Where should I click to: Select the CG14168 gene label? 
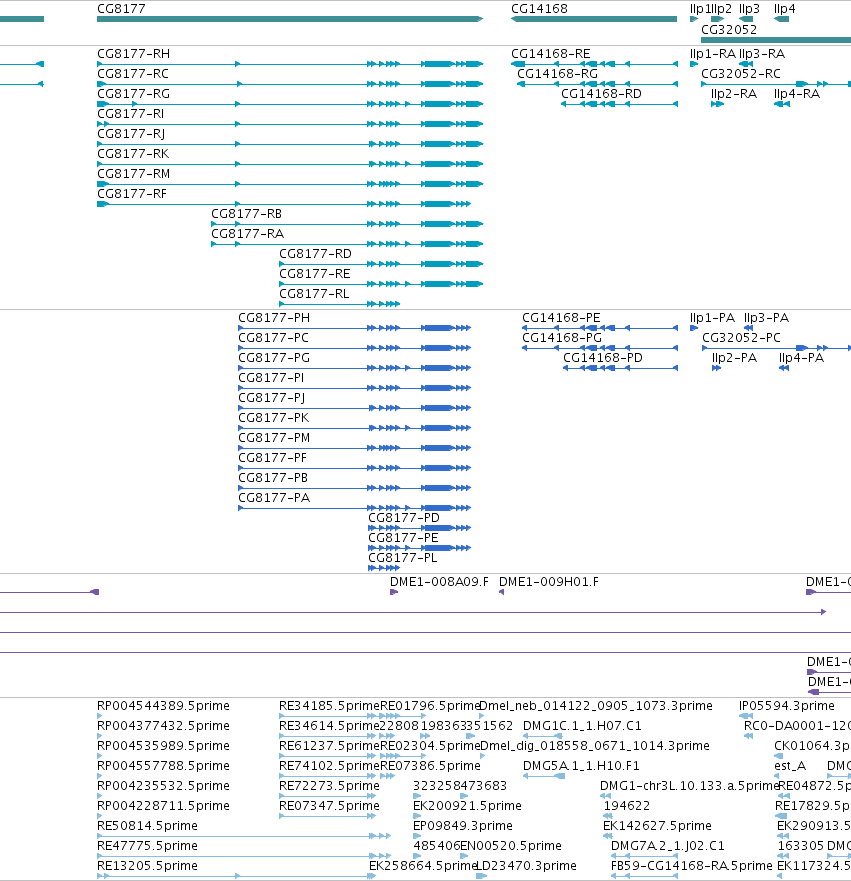click(x=539, y=9)
